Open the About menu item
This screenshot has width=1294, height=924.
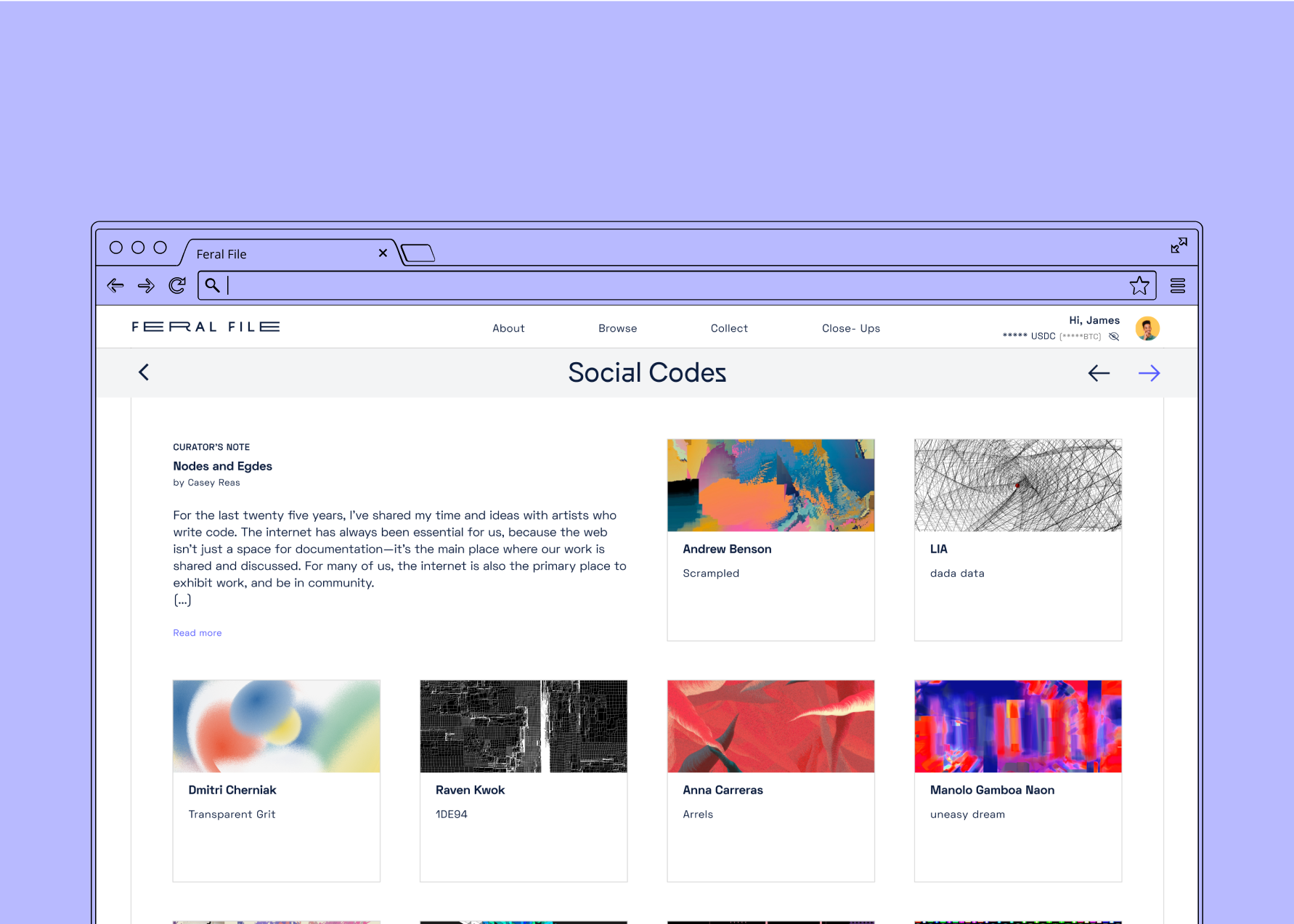pos(508,329)
